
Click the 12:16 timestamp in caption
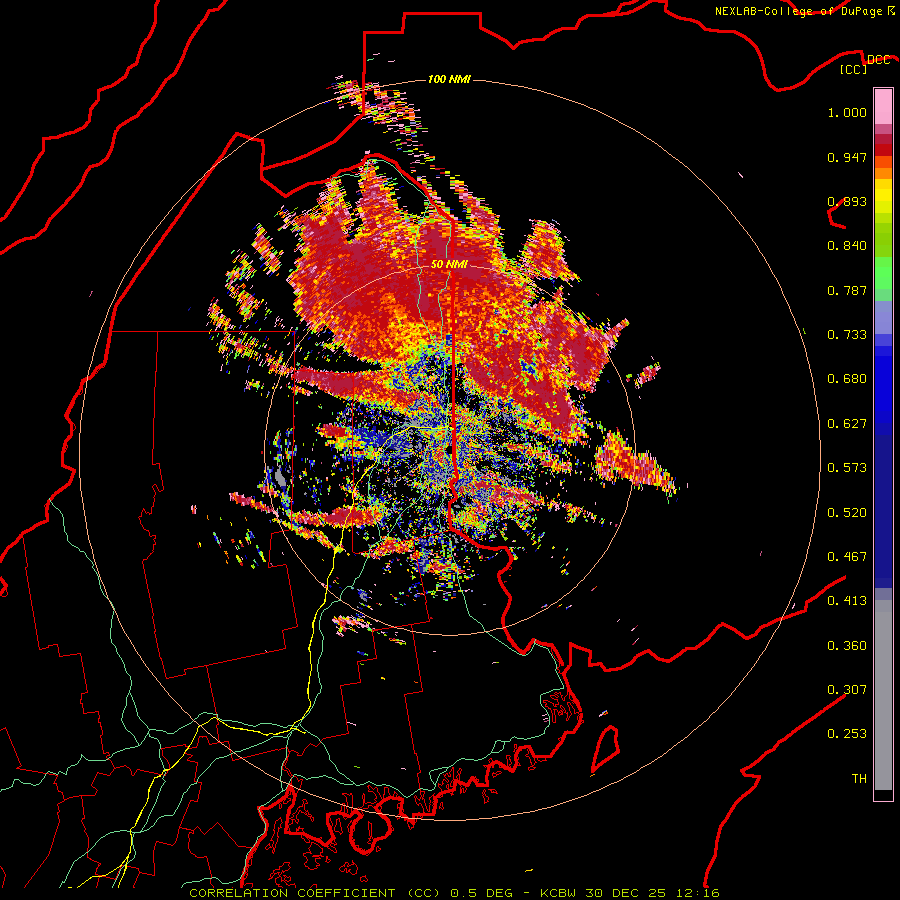click(x=698, y=893)
